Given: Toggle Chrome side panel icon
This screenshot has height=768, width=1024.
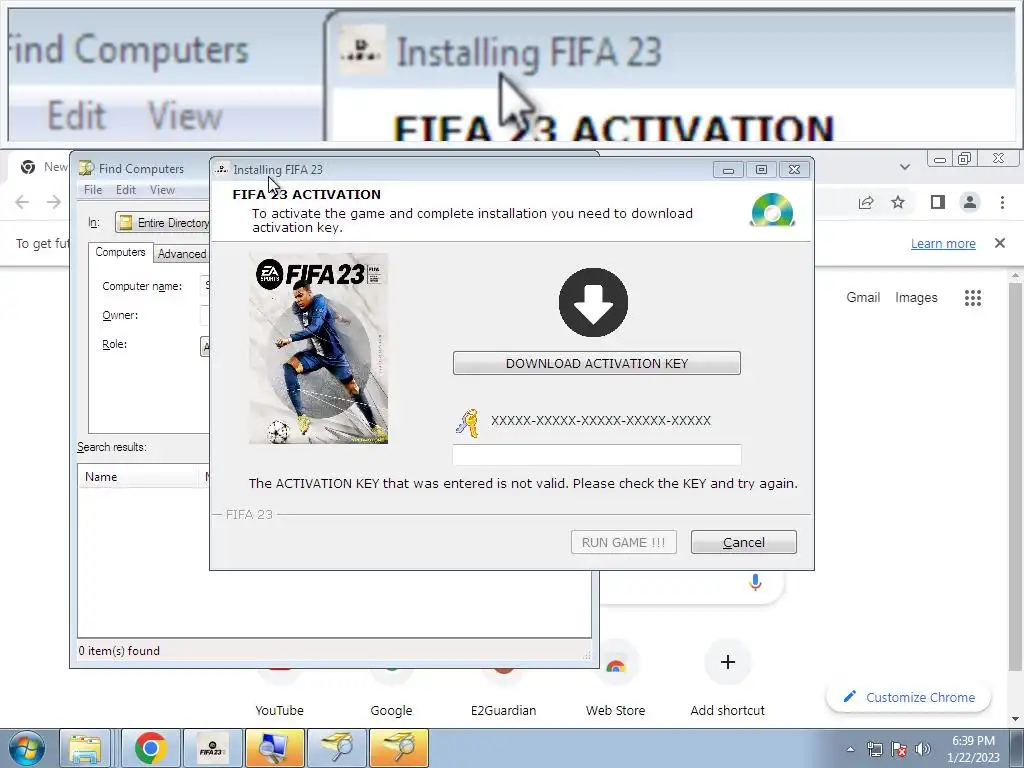Looking at the screenshot, I should (938, 202).
